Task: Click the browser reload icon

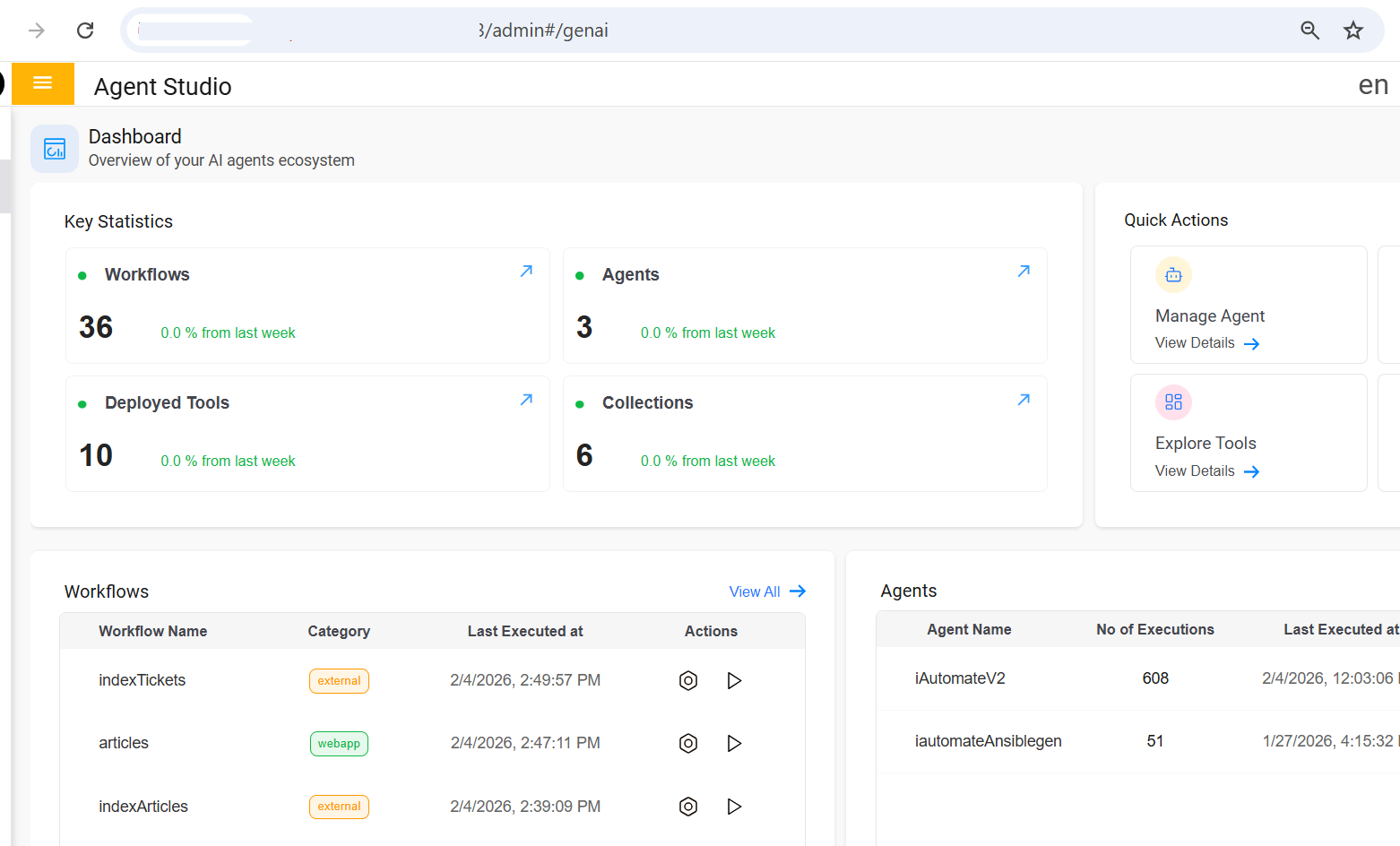Action: click(x=85, y=30)
